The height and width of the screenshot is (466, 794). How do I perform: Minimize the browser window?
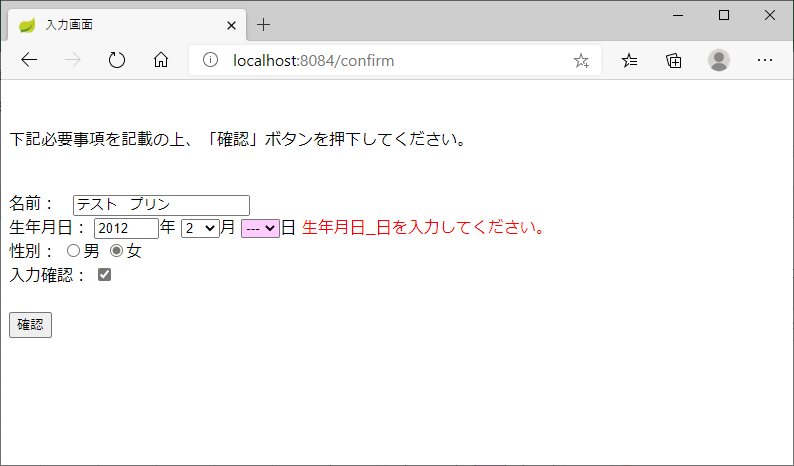678,15
